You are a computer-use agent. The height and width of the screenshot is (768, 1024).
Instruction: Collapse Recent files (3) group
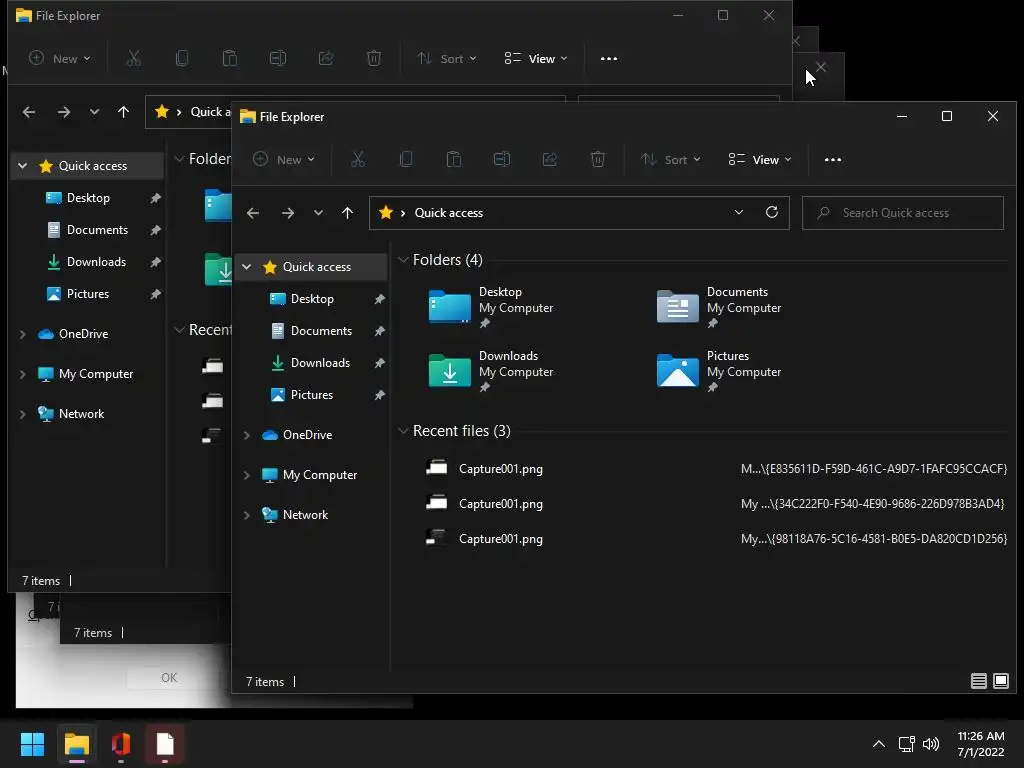tap(403, 430)
